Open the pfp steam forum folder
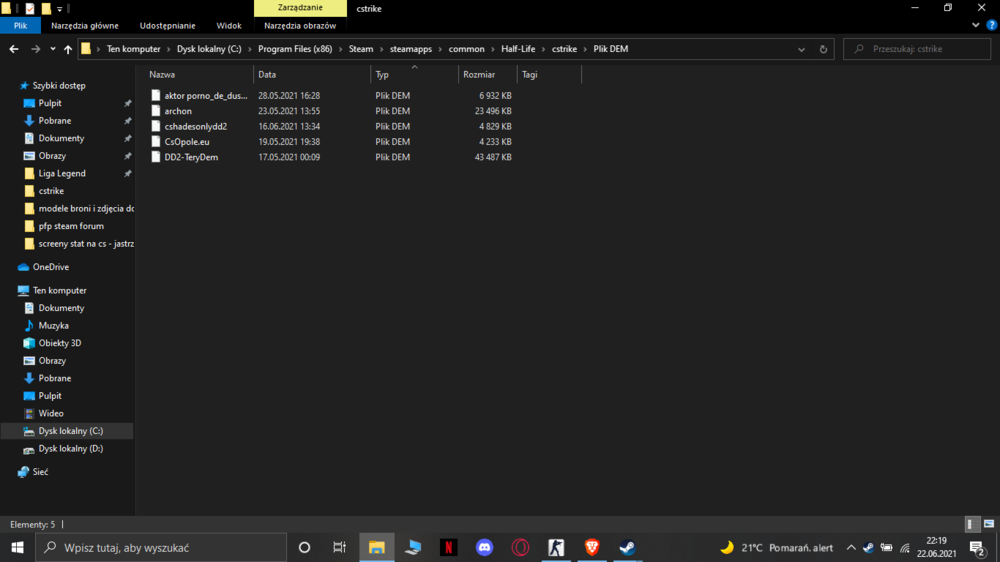1000x562 pixels. (71, 226)
